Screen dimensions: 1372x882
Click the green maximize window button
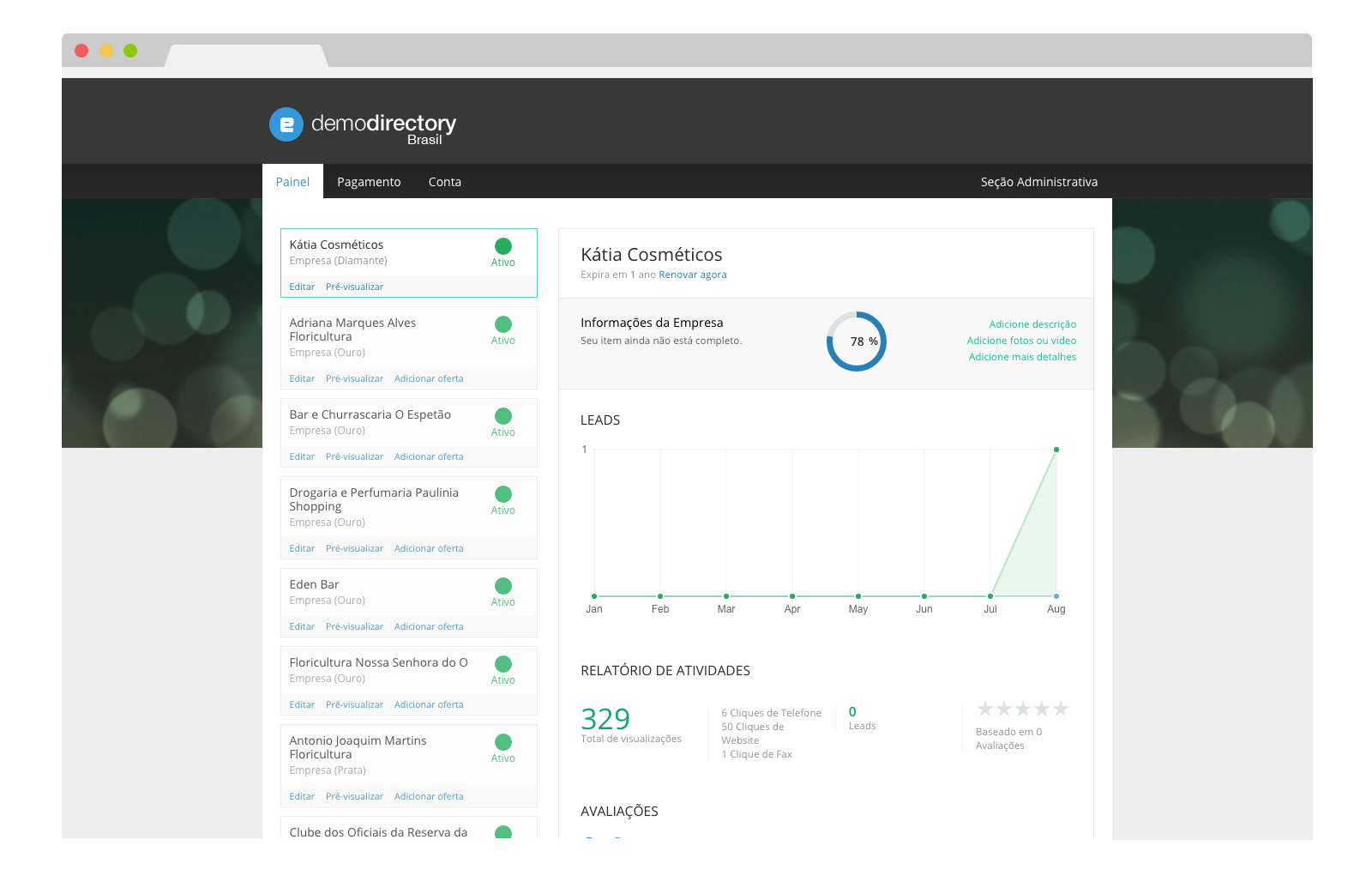[x=130, y=51]
